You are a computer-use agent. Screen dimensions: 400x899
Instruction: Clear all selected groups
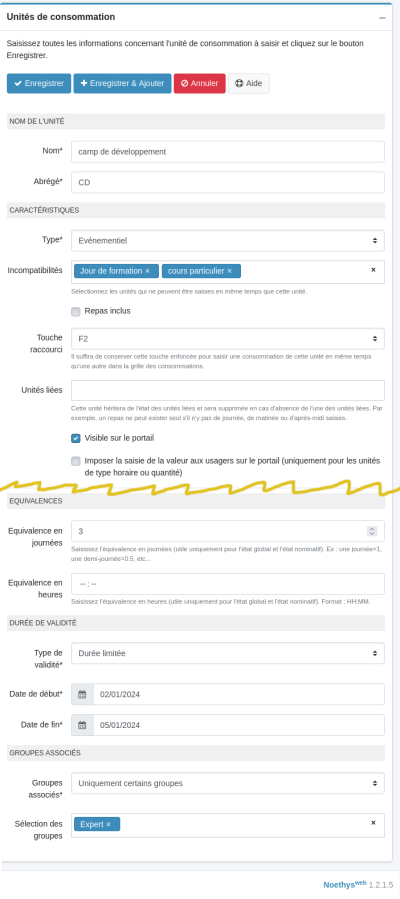373,823
